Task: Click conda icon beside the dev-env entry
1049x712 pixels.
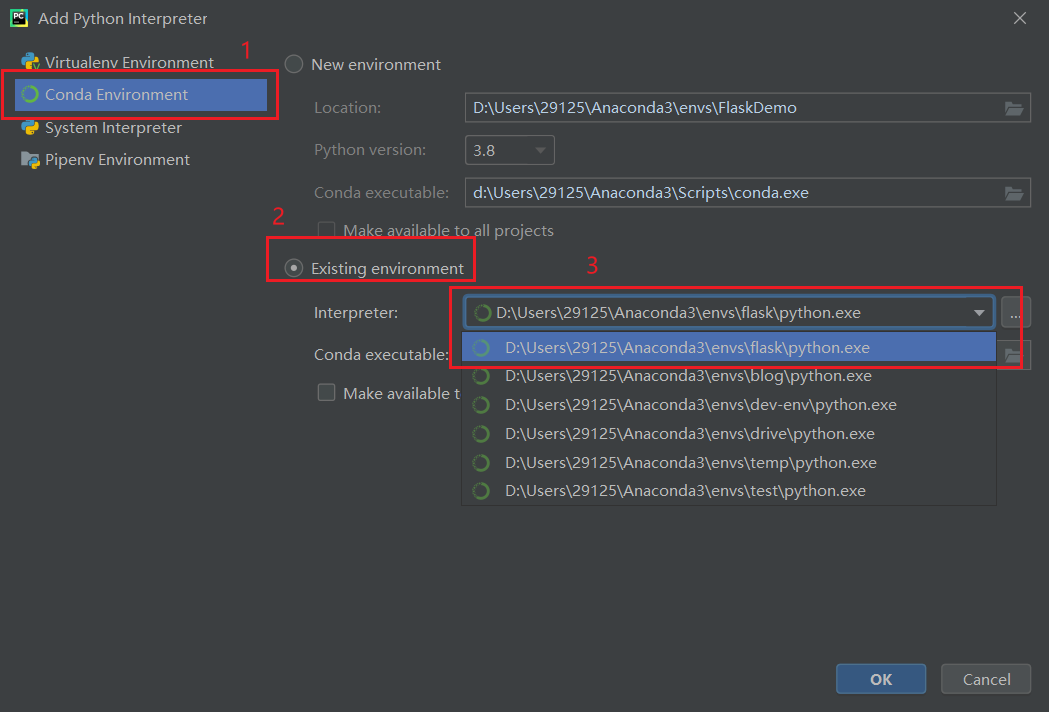Action: (x=481, y=405)
